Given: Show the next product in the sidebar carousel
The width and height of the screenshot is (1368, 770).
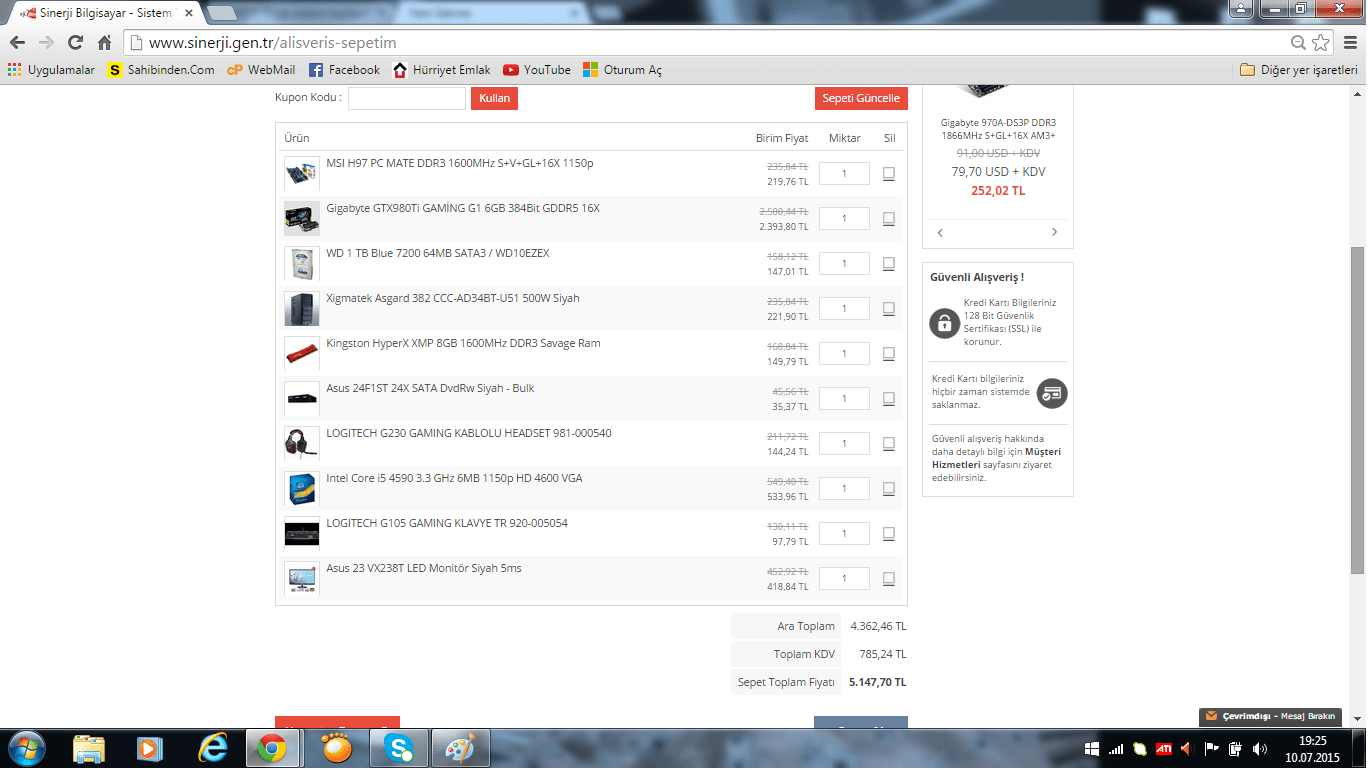Looking at the screenshot, I should (x=1054, y=233).
